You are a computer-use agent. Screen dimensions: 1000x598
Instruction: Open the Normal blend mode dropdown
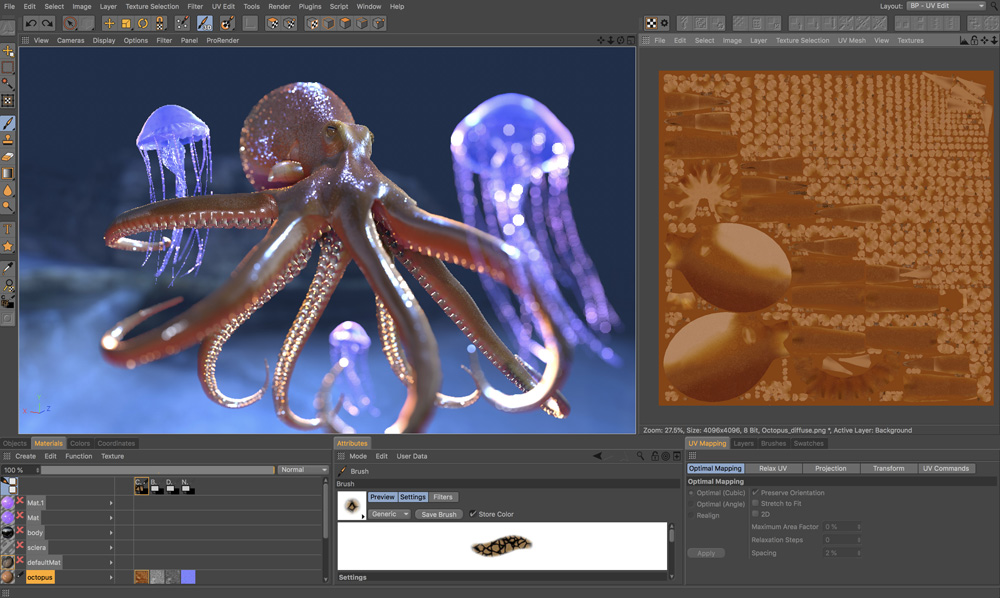[x=303, y=470]
